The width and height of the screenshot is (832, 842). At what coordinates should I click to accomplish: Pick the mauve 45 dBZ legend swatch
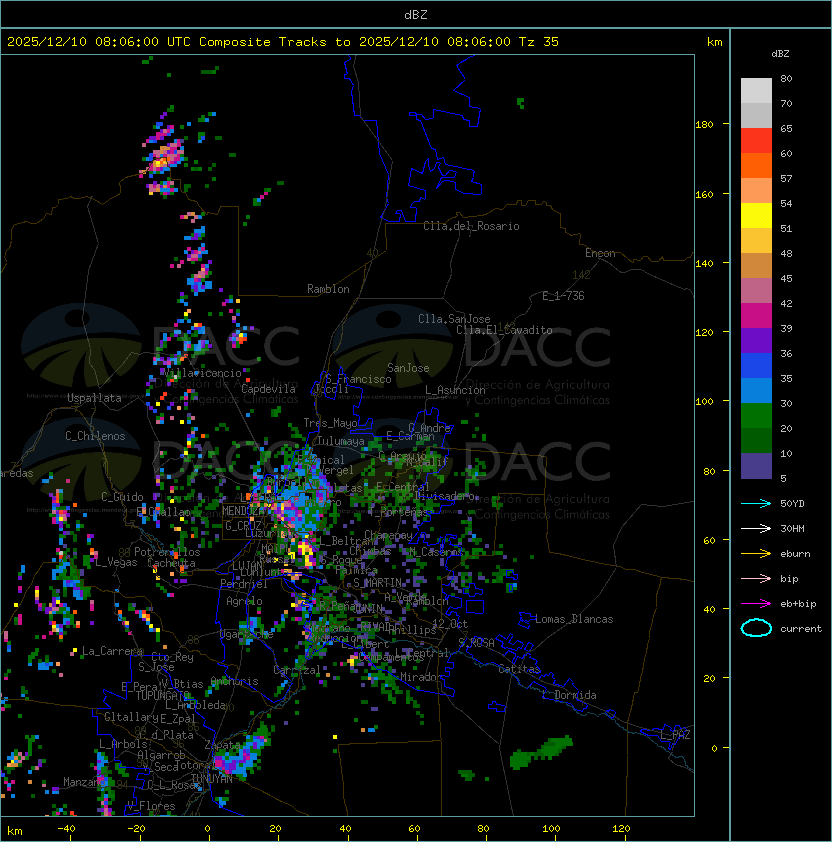(x=756, y=291)
